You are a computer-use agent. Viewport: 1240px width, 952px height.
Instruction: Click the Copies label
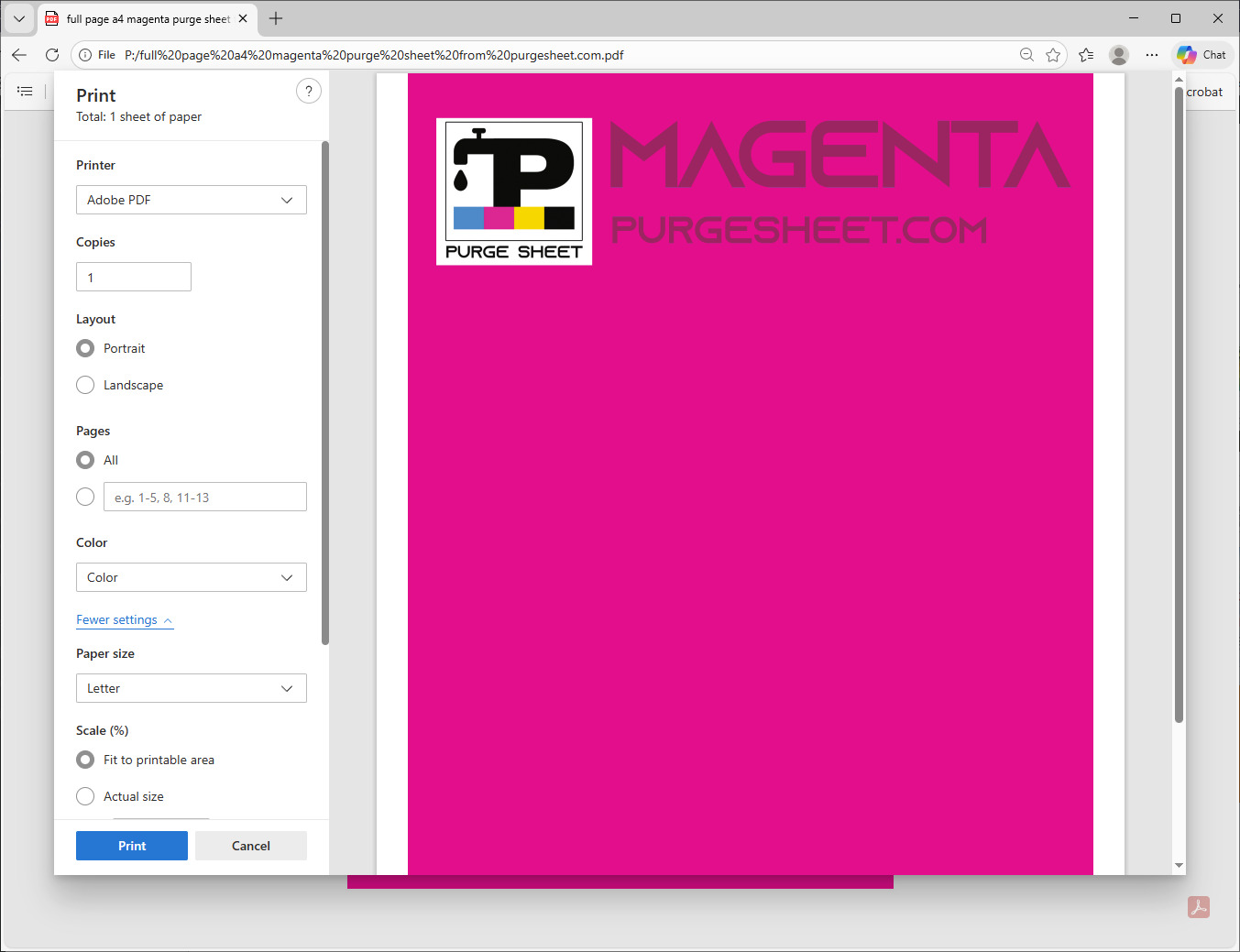pyautogui.click(x=95, y=242)
